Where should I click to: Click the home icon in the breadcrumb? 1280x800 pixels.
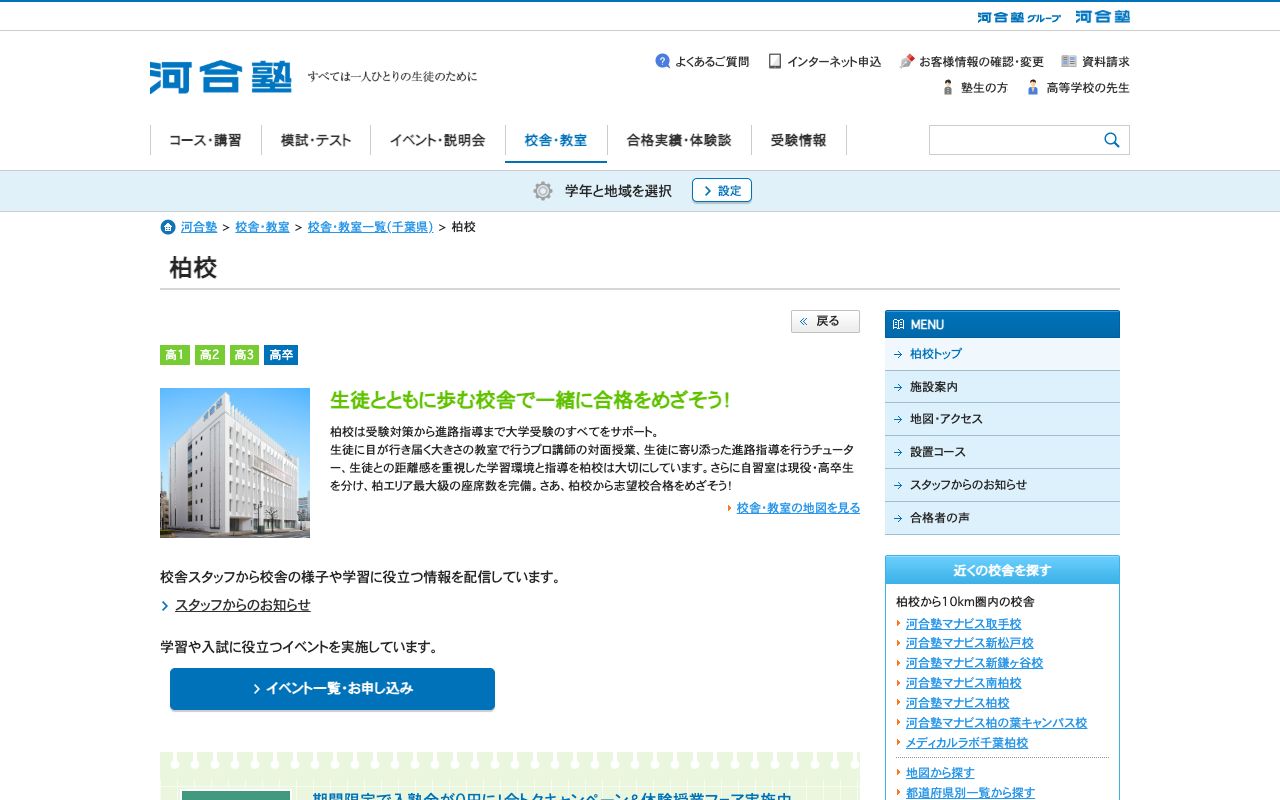pyautogui.click(x=168, y=227)
